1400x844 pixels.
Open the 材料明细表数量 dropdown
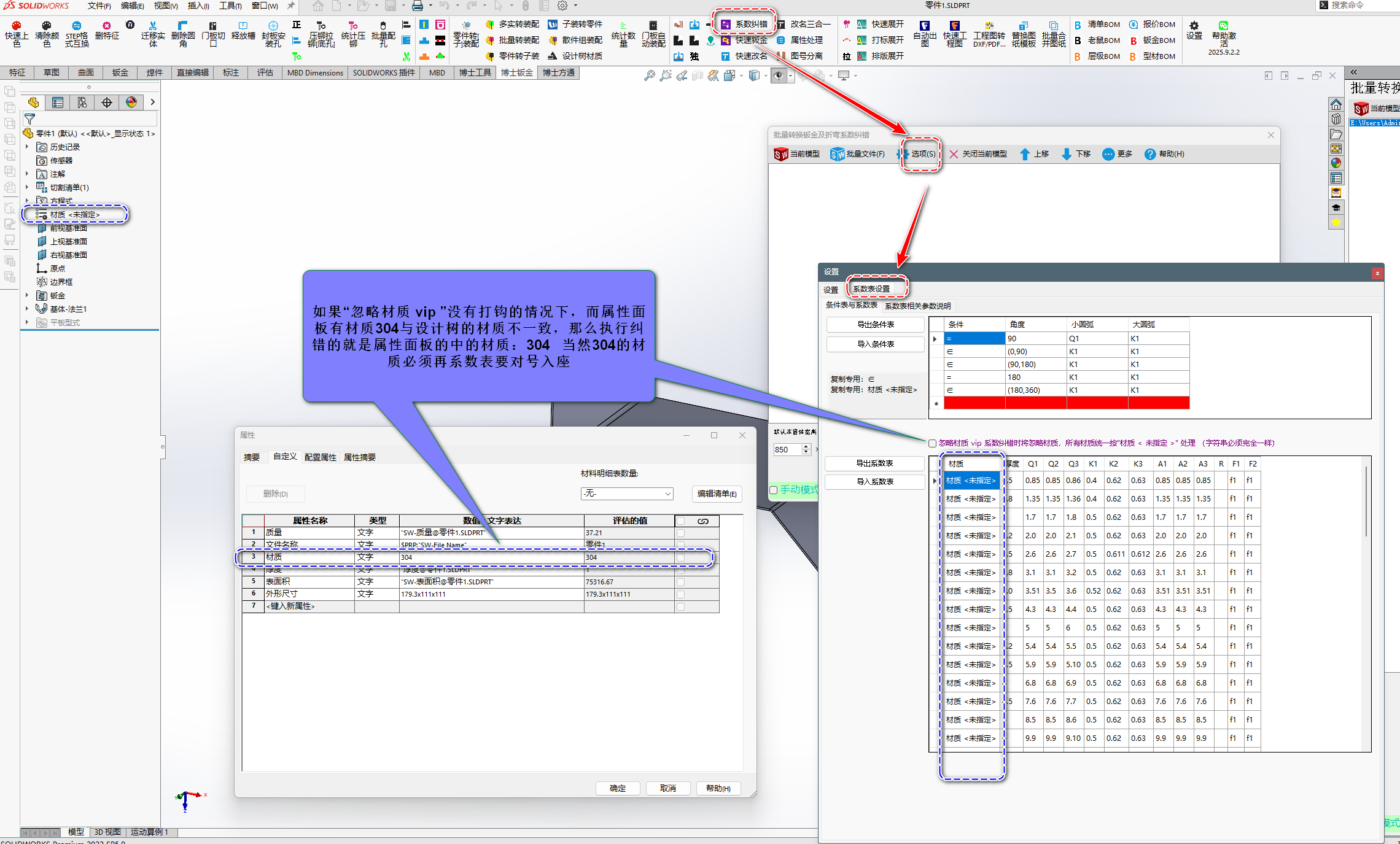click(x=627, y=494)
